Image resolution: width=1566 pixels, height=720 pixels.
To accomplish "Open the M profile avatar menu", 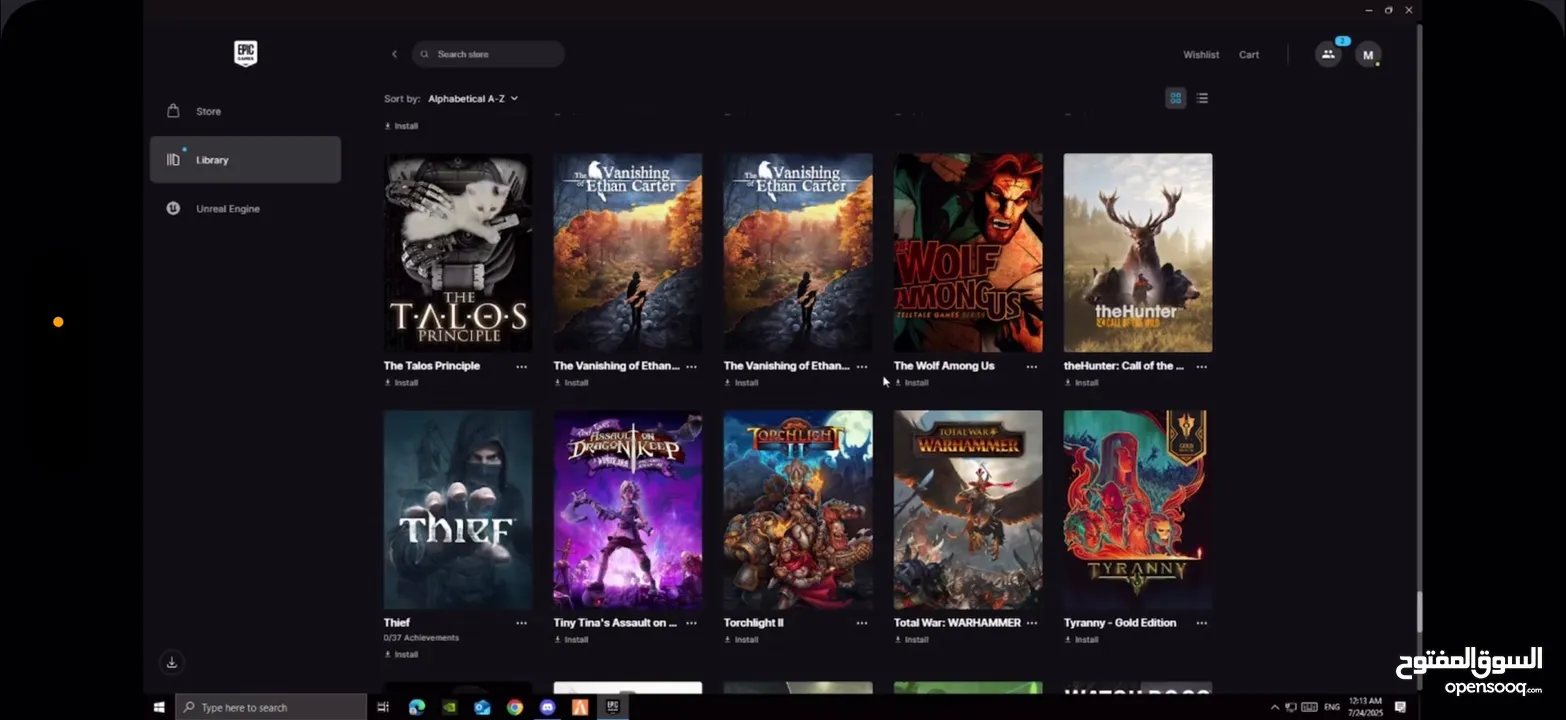I will 1368,55.
